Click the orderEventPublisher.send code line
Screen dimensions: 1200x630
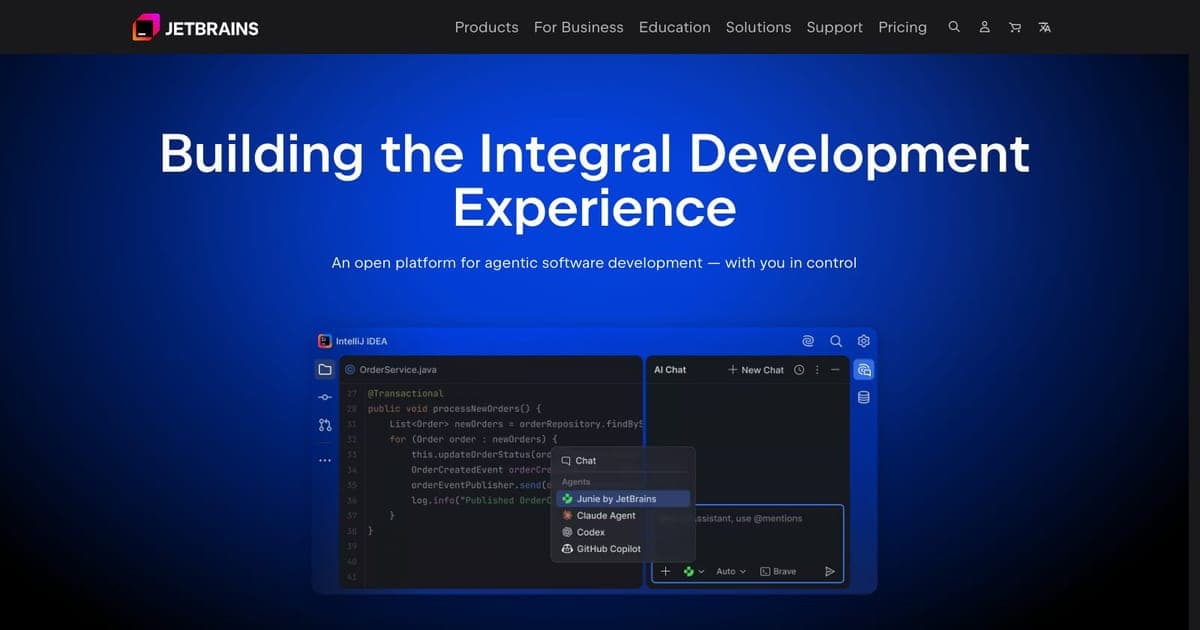482,485
